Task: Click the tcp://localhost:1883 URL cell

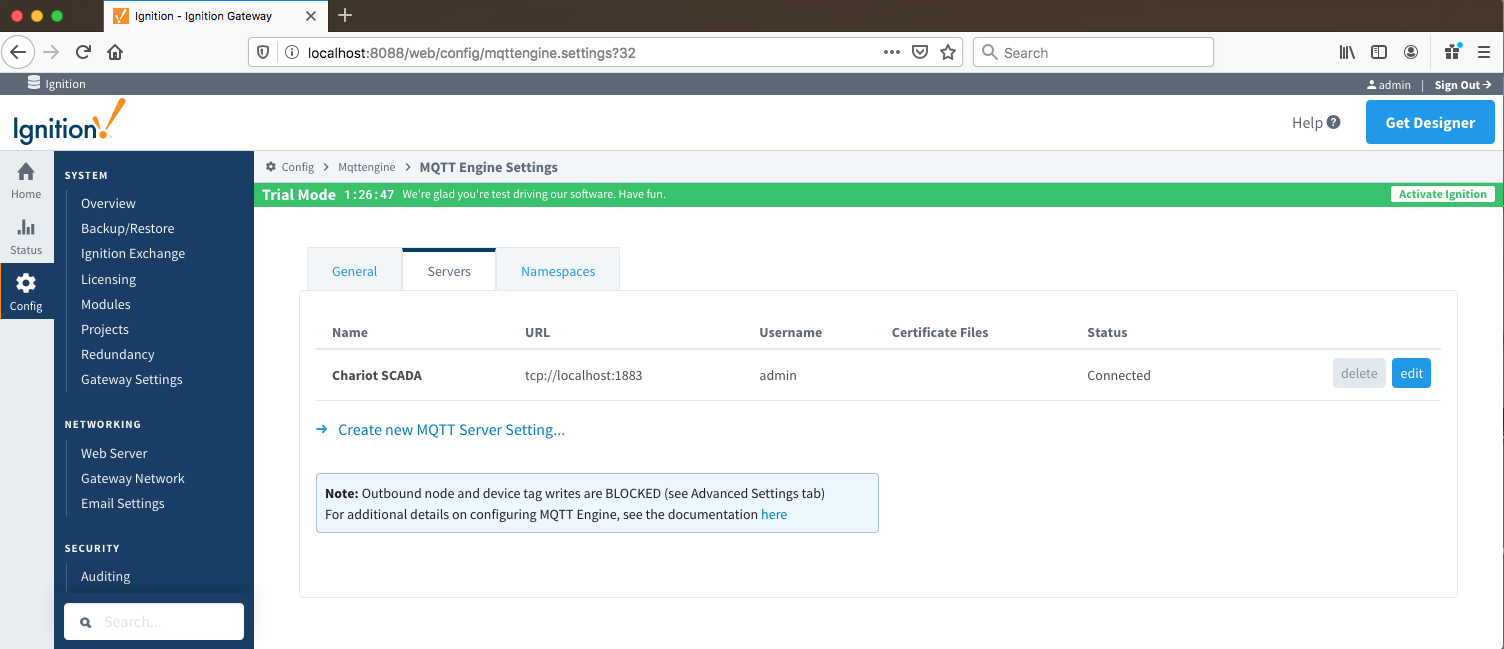Action: coord(584,376)
